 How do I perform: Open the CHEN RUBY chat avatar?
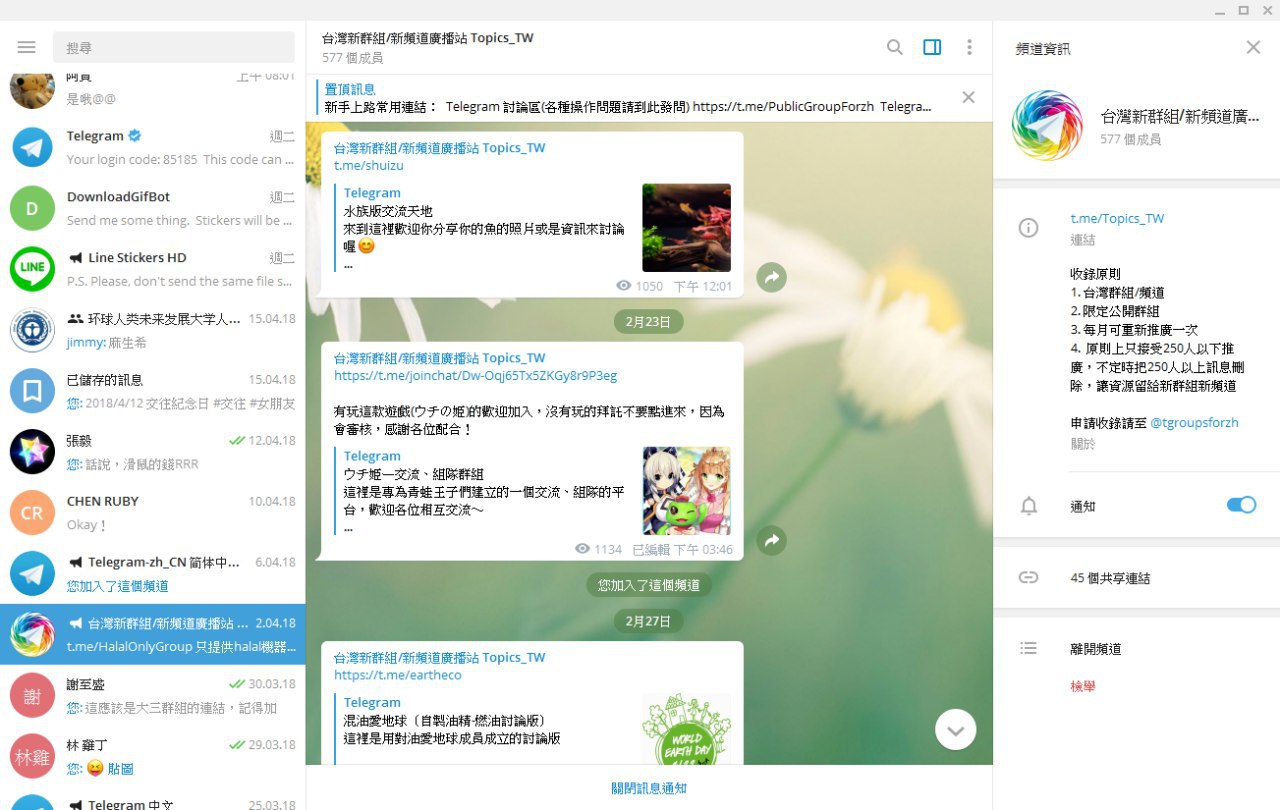pos(32,513)
